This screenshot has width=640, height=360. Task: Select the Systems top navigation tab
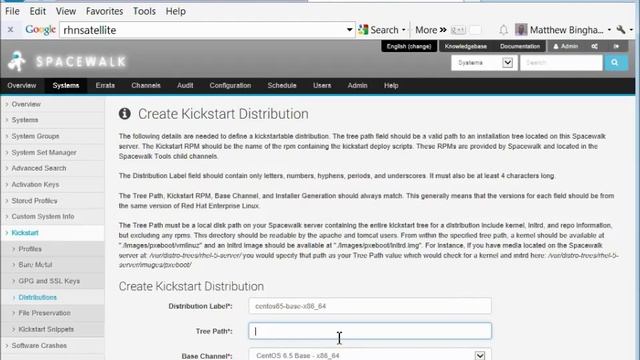pyautogui.click(x=66, y=85)
